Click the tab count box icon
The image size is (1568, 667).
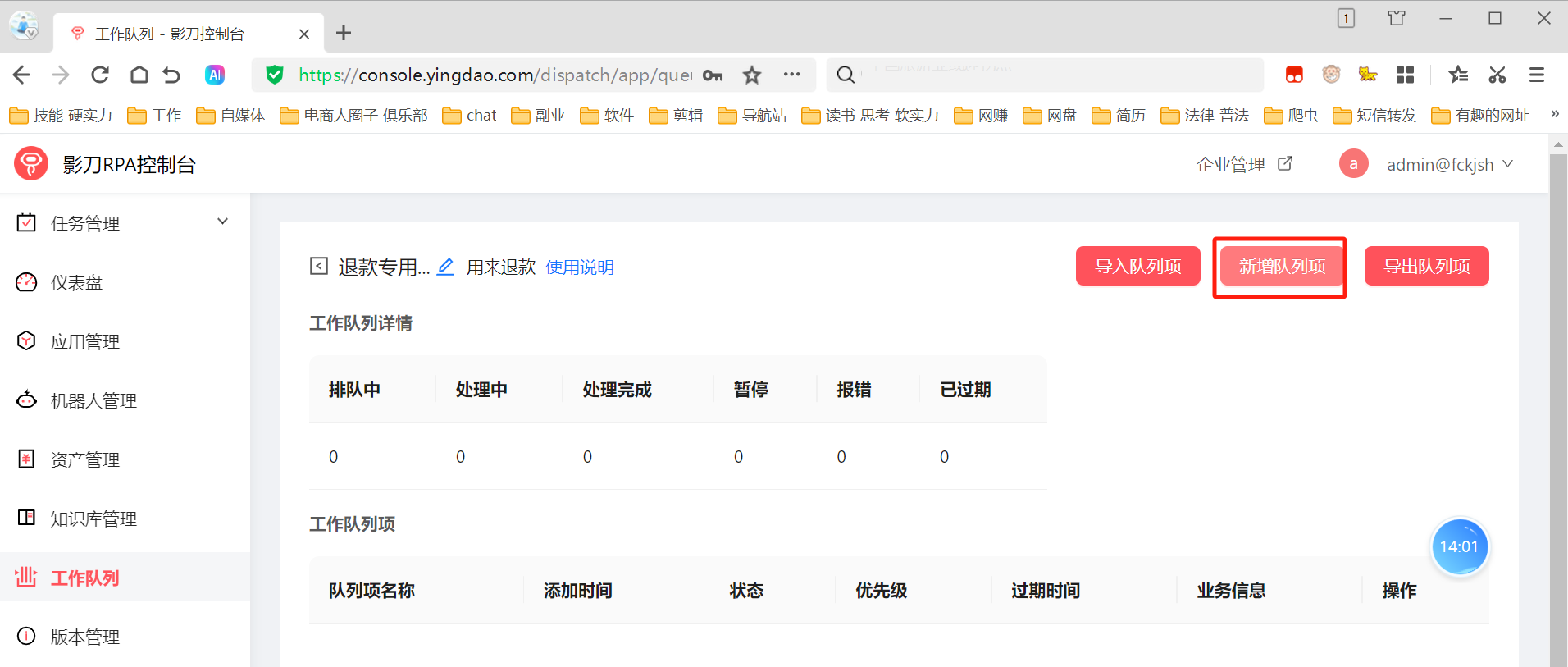[x=1346, y=18]
